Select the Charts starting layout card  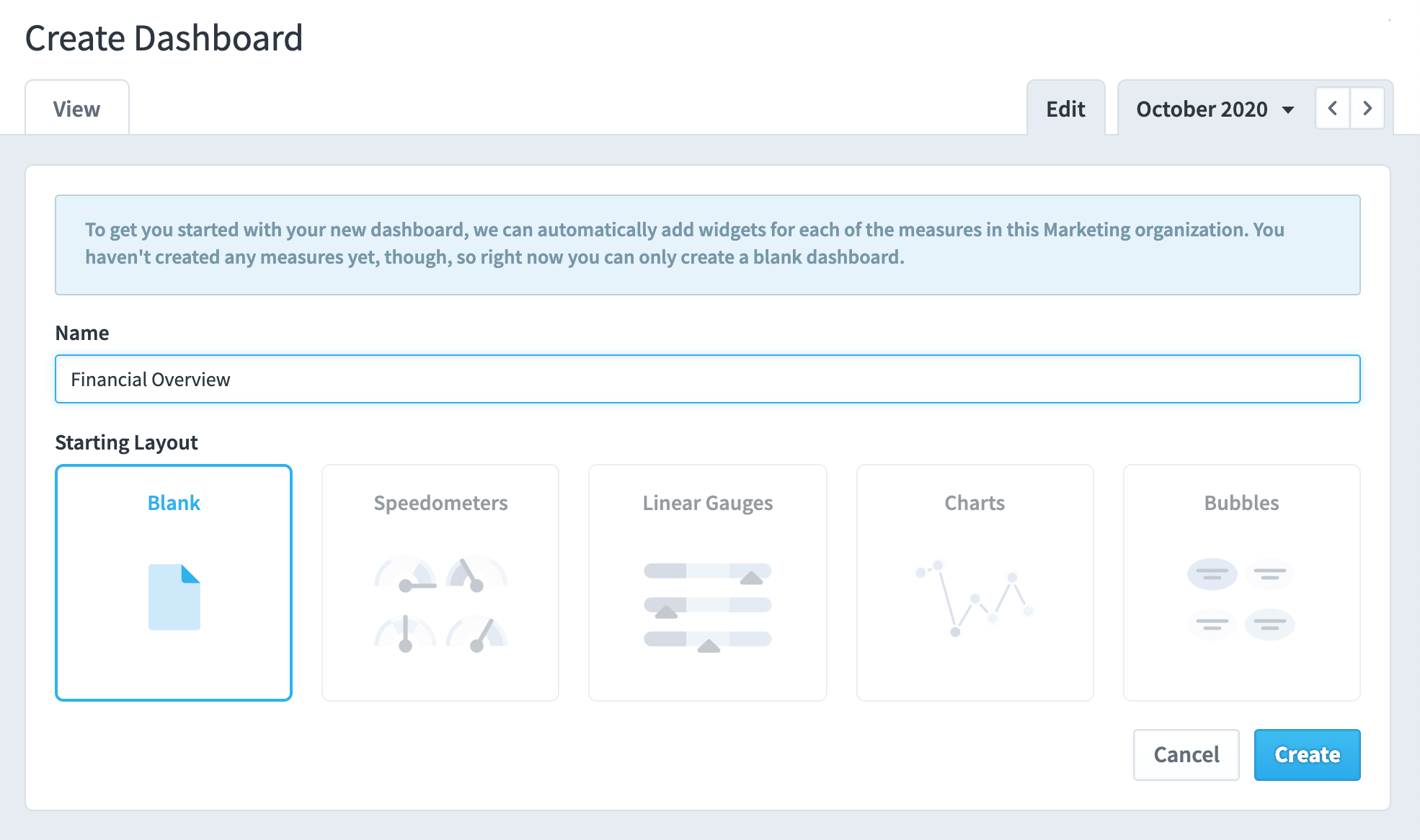coord(975,583)
